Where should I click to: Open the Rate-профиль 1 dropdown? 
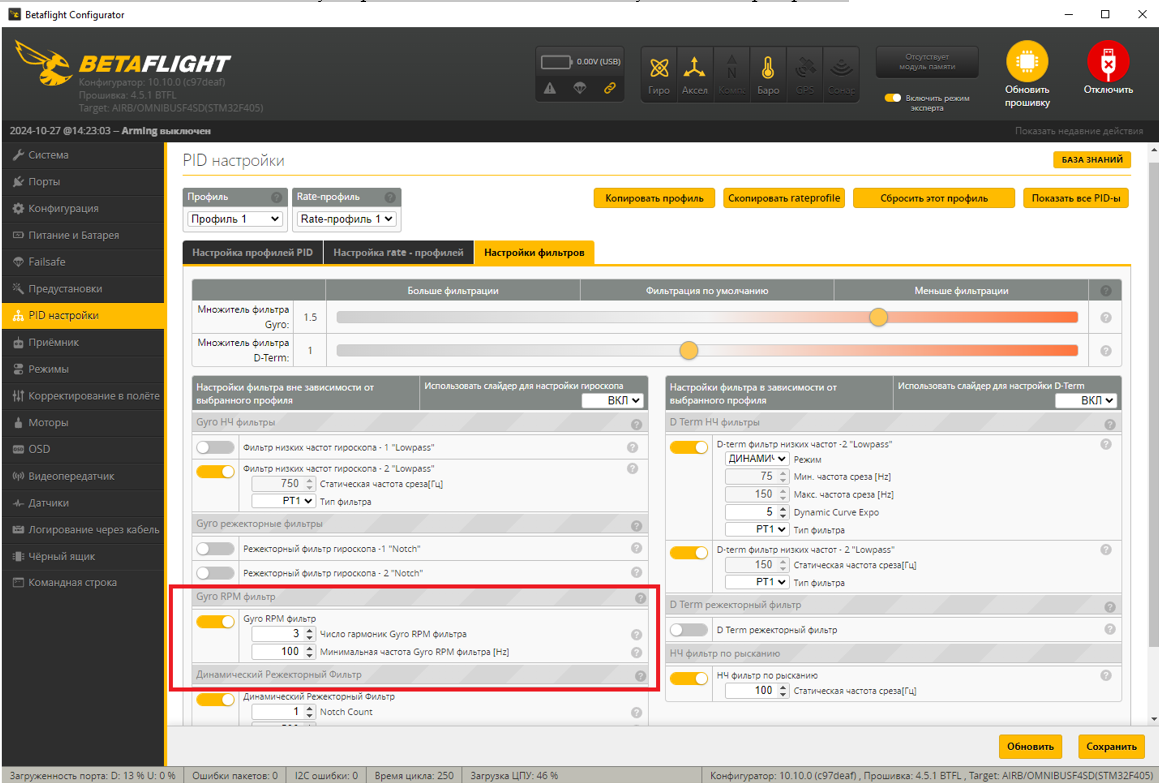(x=347, y=219)
